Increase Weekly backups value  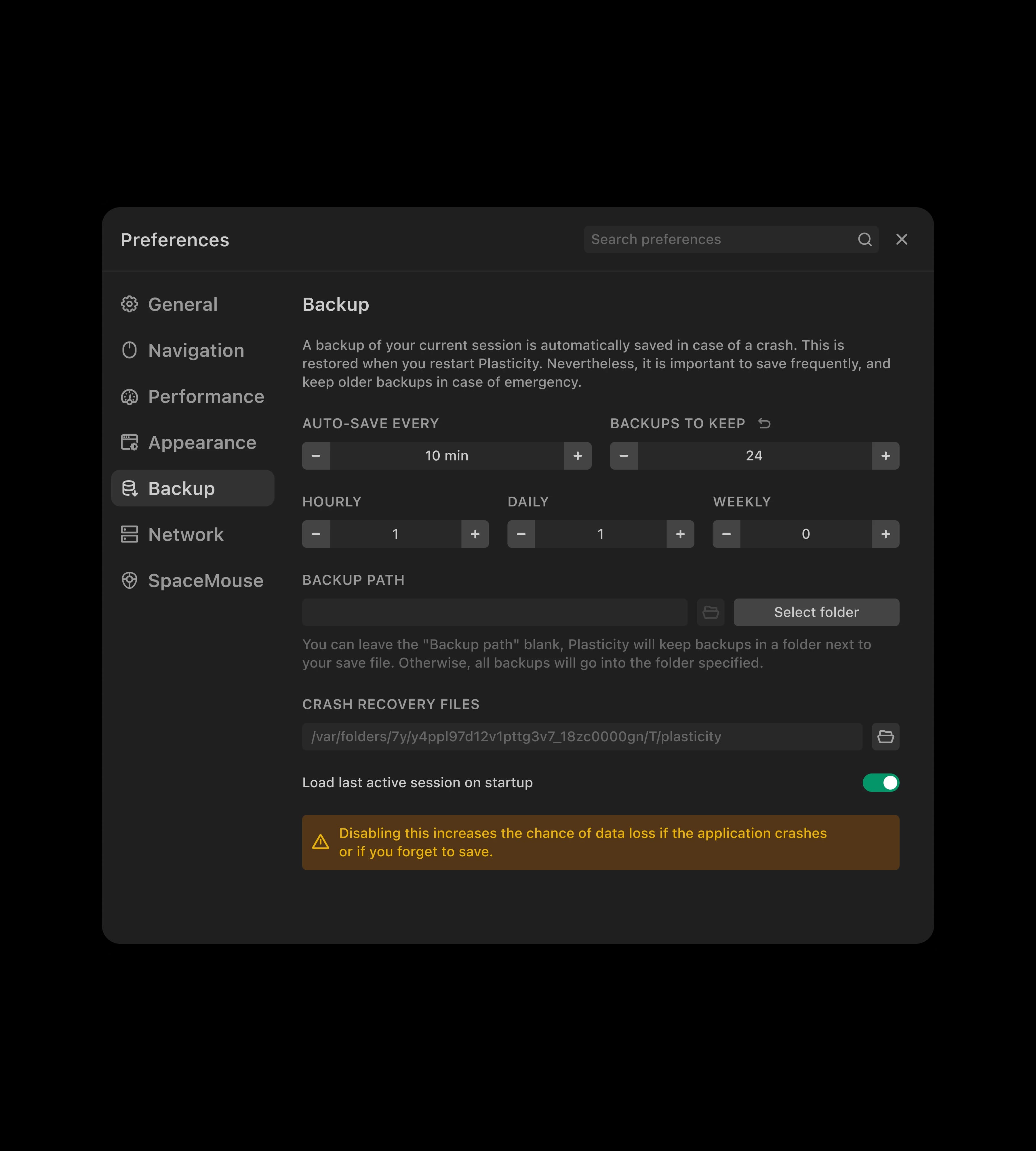click(x=886, y=534)
